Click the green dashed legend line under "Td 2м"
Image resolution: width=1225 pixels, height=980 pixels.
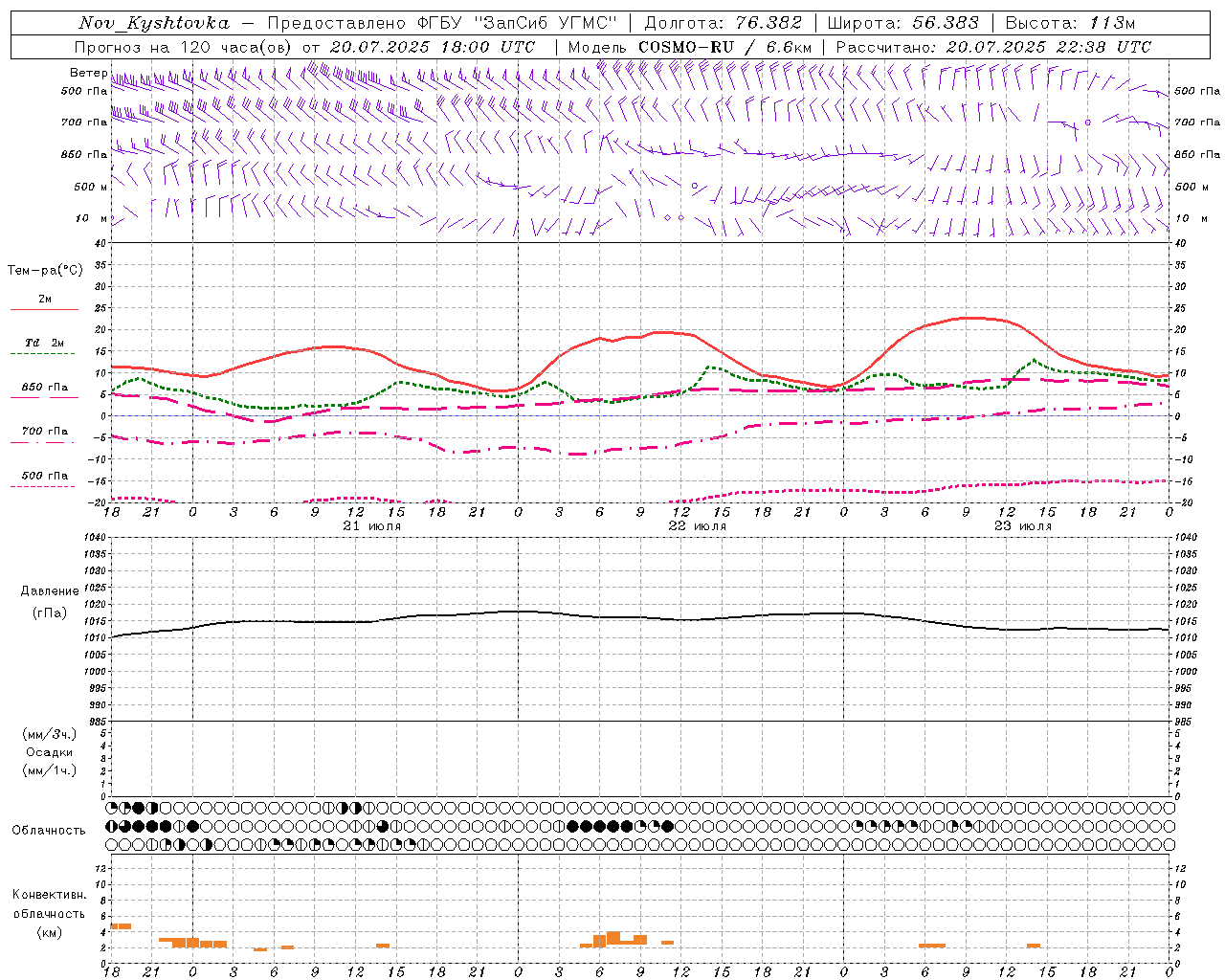[42, 354]
